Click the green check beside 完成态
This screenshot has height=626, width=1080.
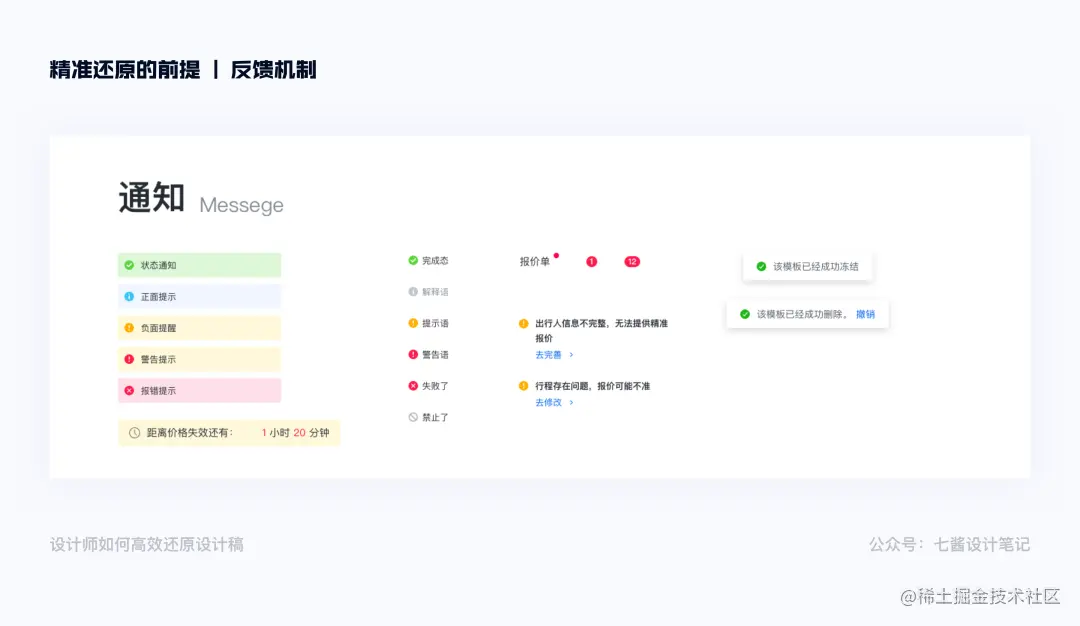pos(411,260)
